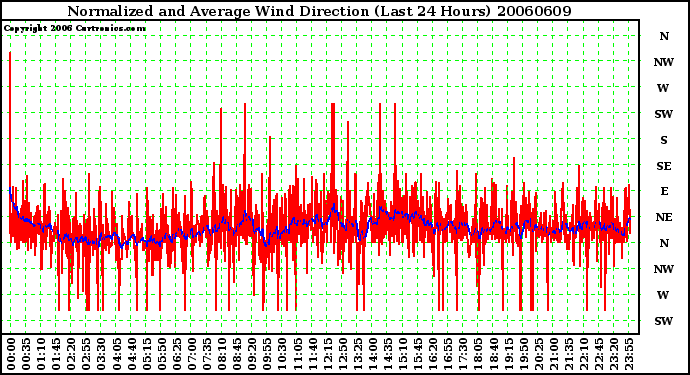Click the 12:50 time label
The image size is (690, 375).
point(342,354)
